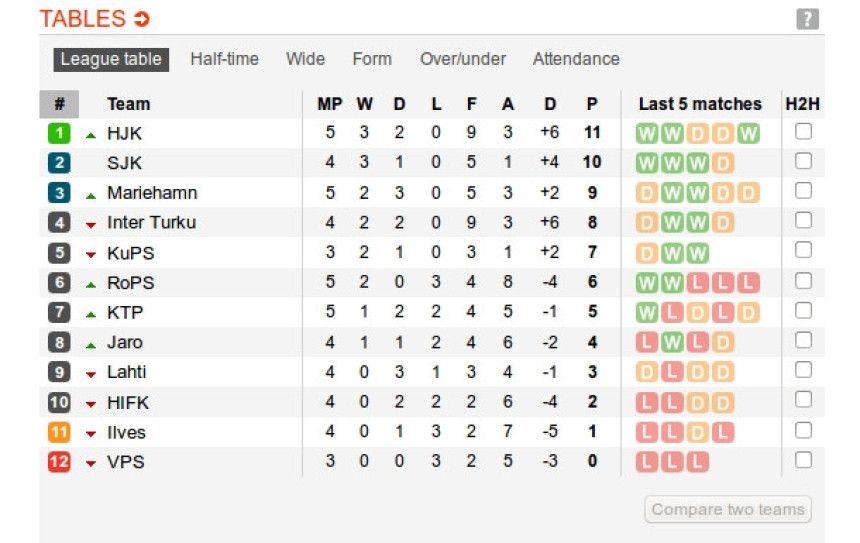
Task: Click the first W result icon in HJK's row
Action: (x=647, y=133)
